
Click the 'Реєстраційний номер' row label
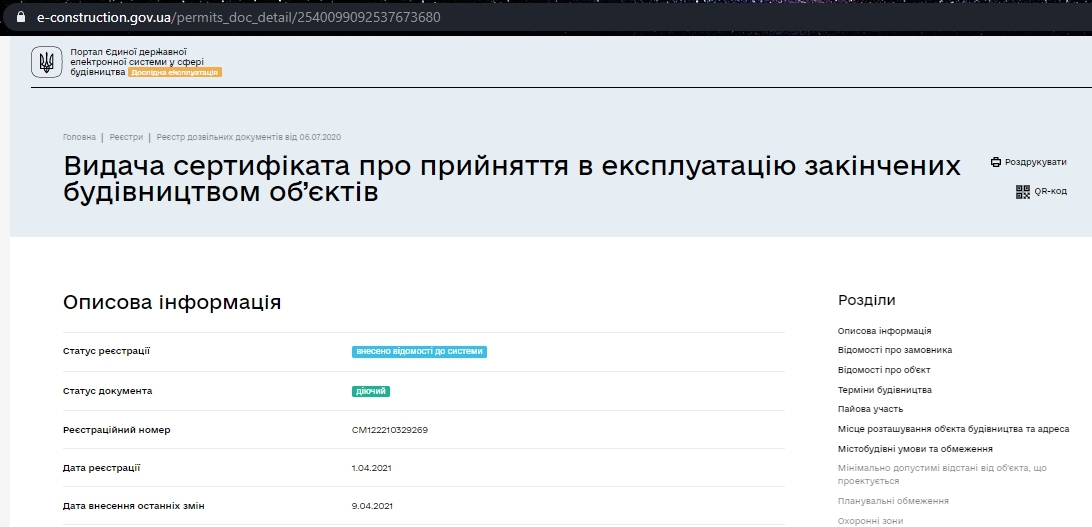click(x=116, y=430)
